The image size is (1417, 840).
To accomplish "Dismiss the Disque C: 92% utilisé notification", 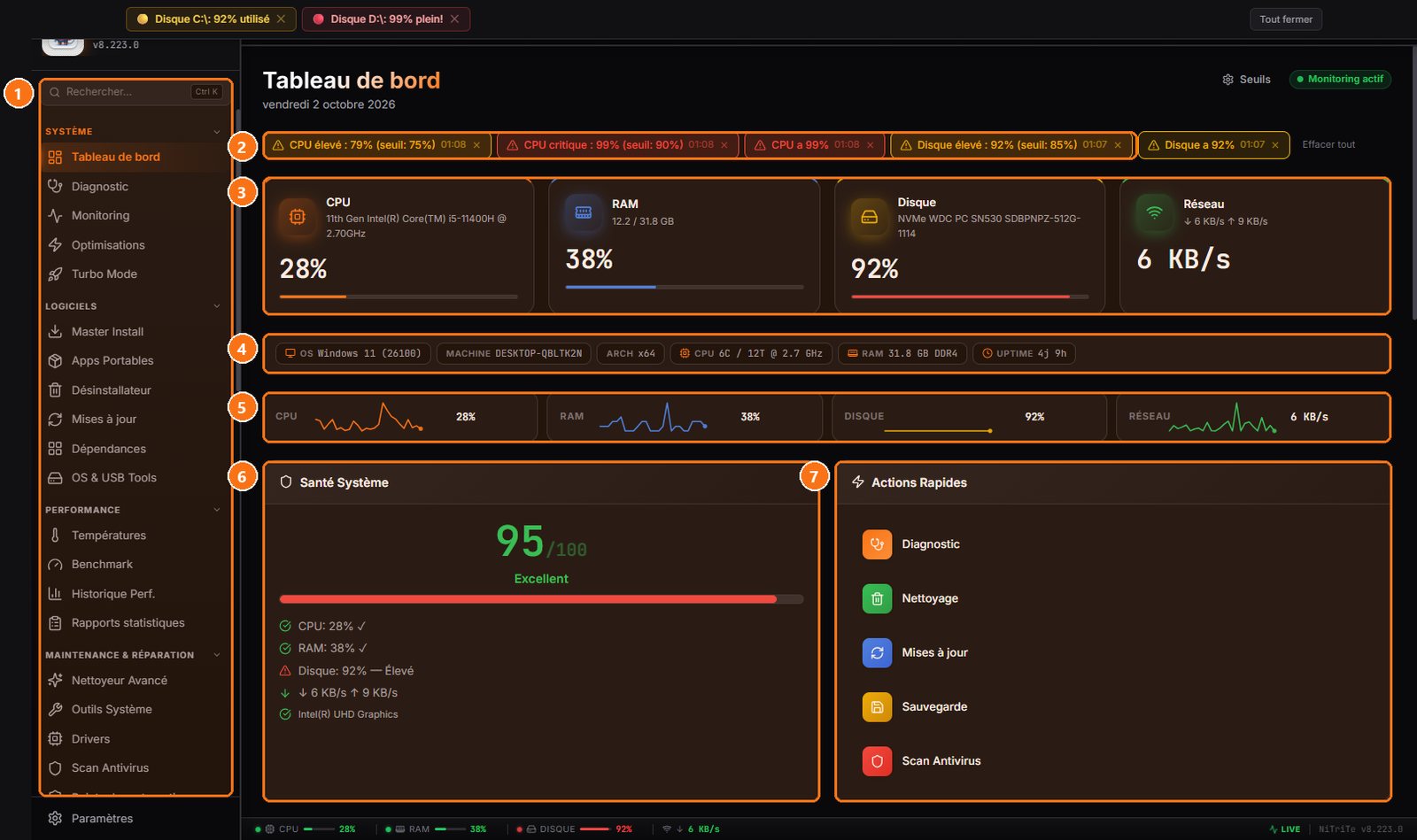I will [x=281, y=19].
